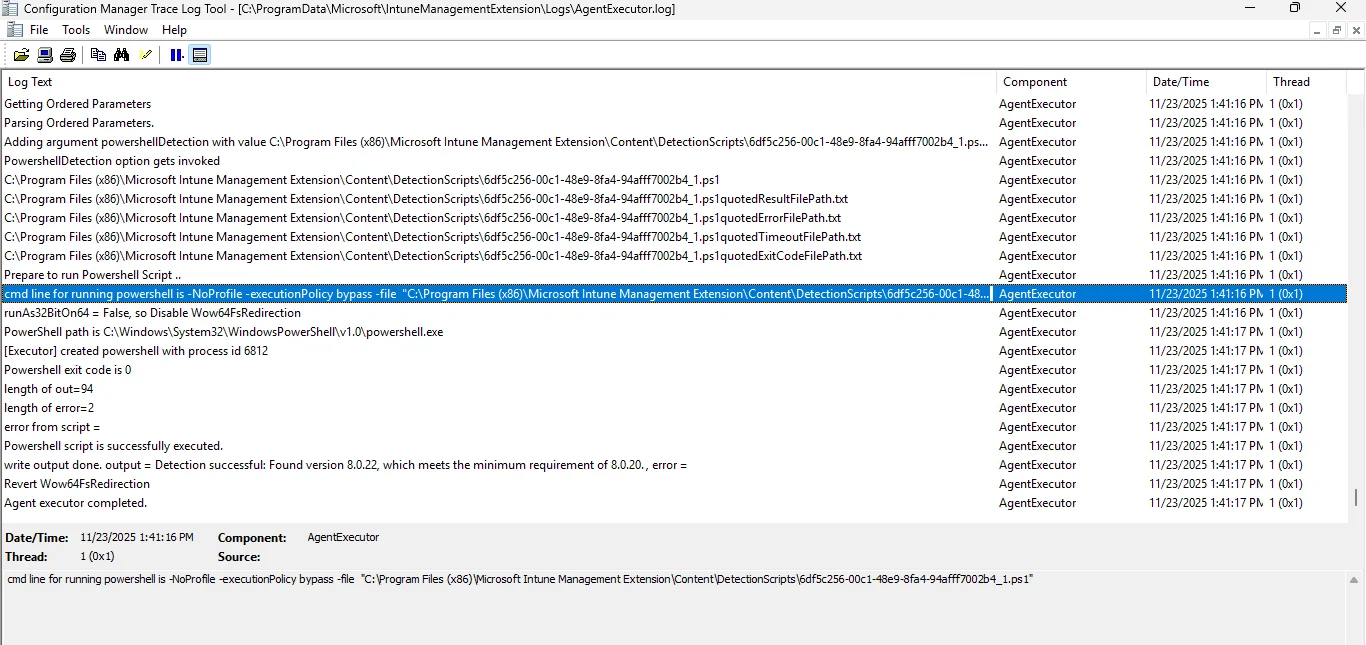Select 'write output done' detection successful row
The width and height of the screenshot is (1366, 645).
674,465
